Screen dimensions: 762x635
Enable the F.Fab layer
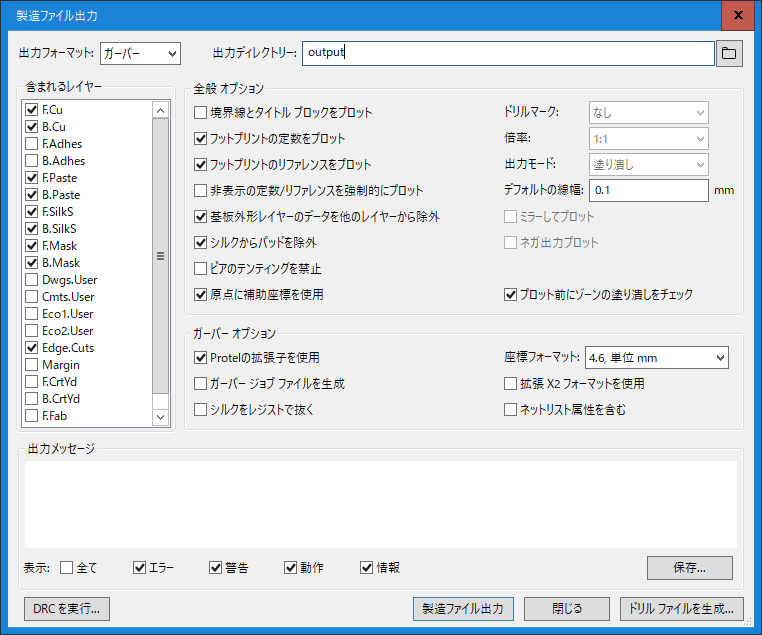click(32, 416)
